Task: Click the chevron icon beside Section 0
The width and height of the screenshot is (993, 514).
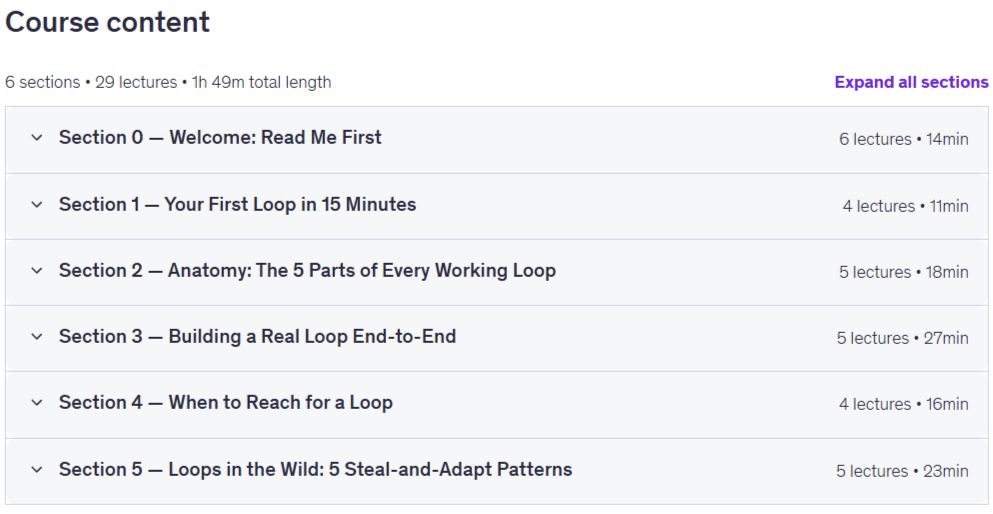Action: point(37,137)
